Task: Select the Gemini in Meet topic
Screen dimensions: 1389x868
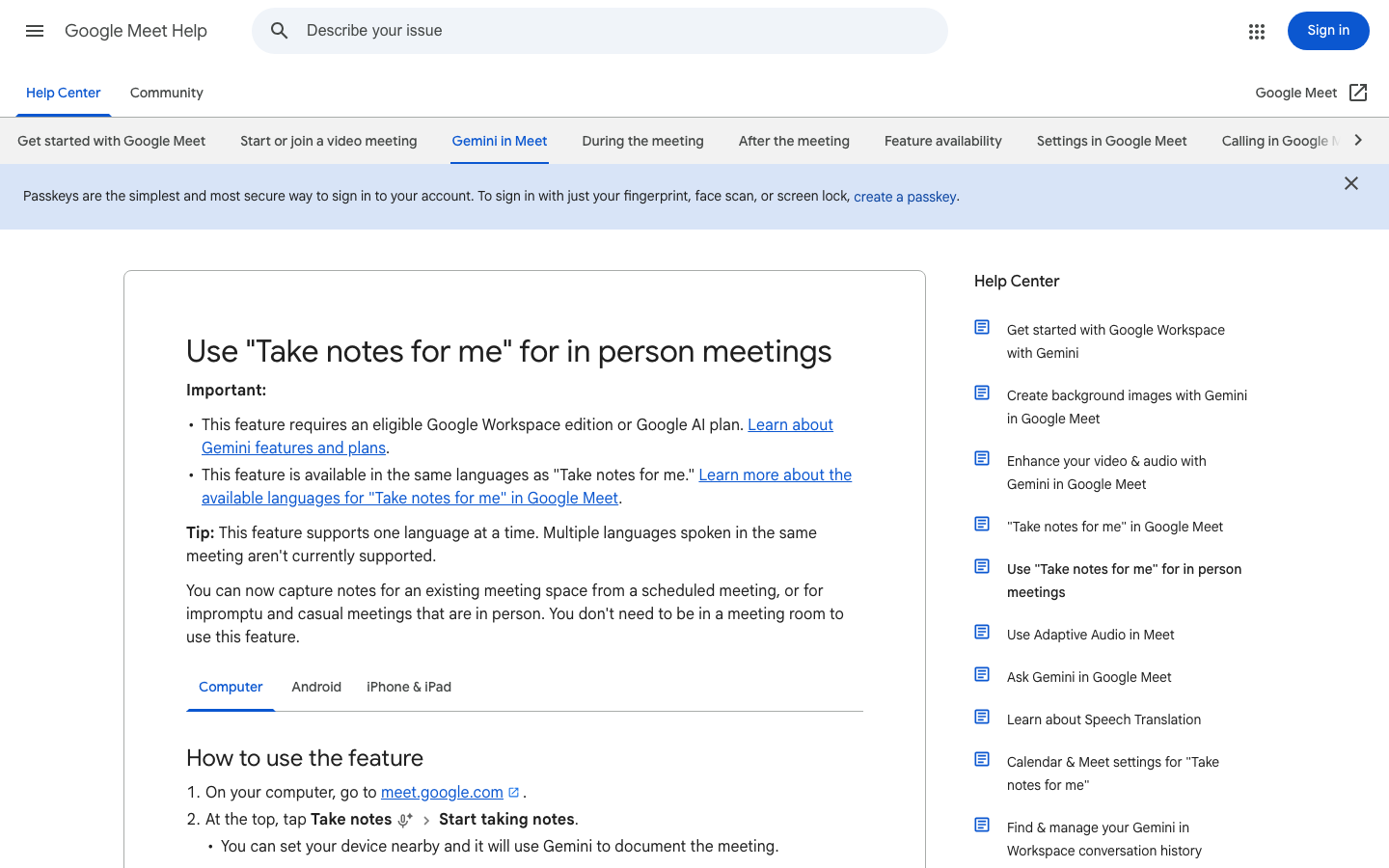Action: pyautogui.click(x=500, y=141)
